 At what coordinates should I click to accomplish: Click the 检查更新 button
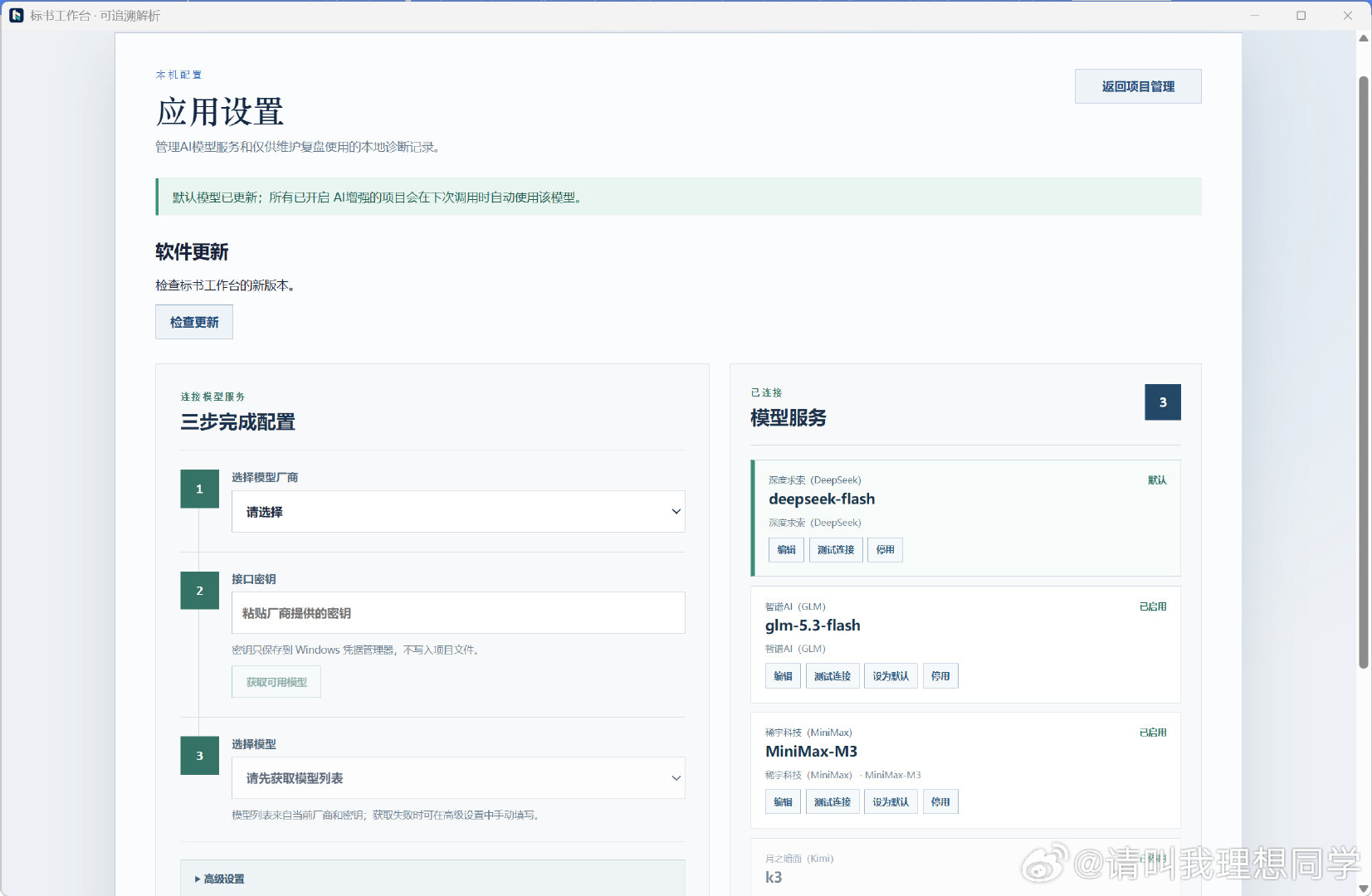click(x=194, y=322)
